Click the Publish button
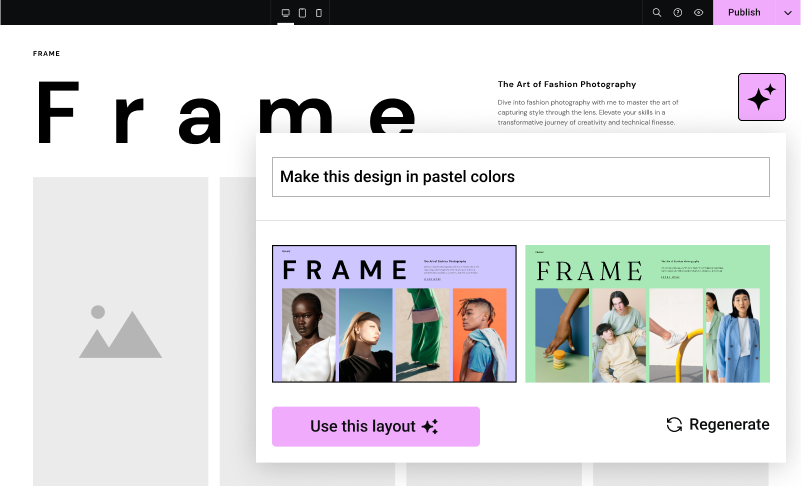 (743, 12)
